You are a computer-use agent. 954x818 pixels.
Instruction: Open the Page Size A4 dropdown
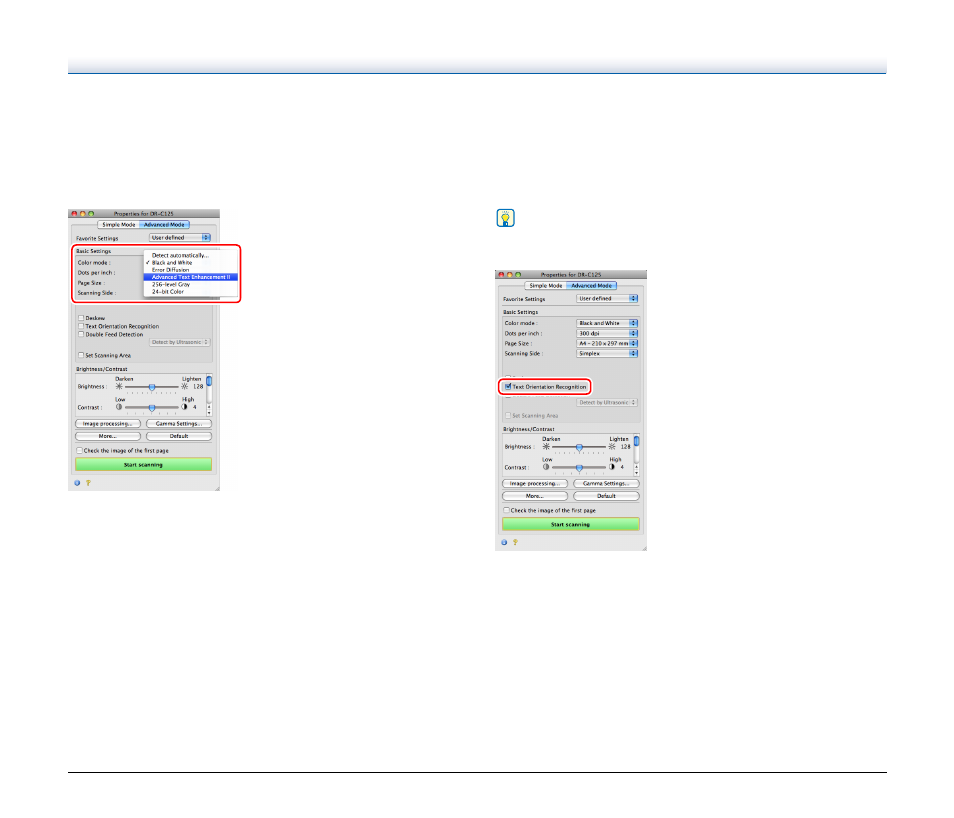(607, 343)
